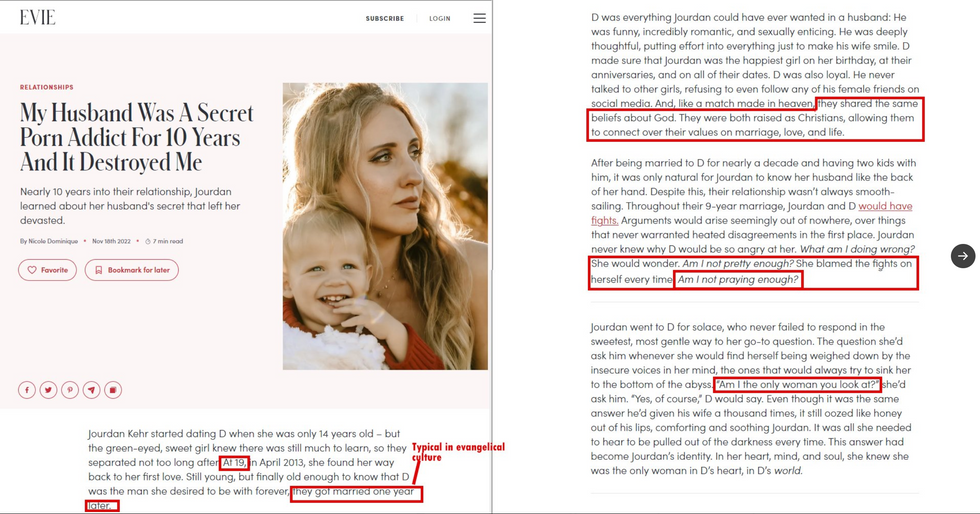
Task: Open the LOGIN link
Action: [x=439, y=19]
